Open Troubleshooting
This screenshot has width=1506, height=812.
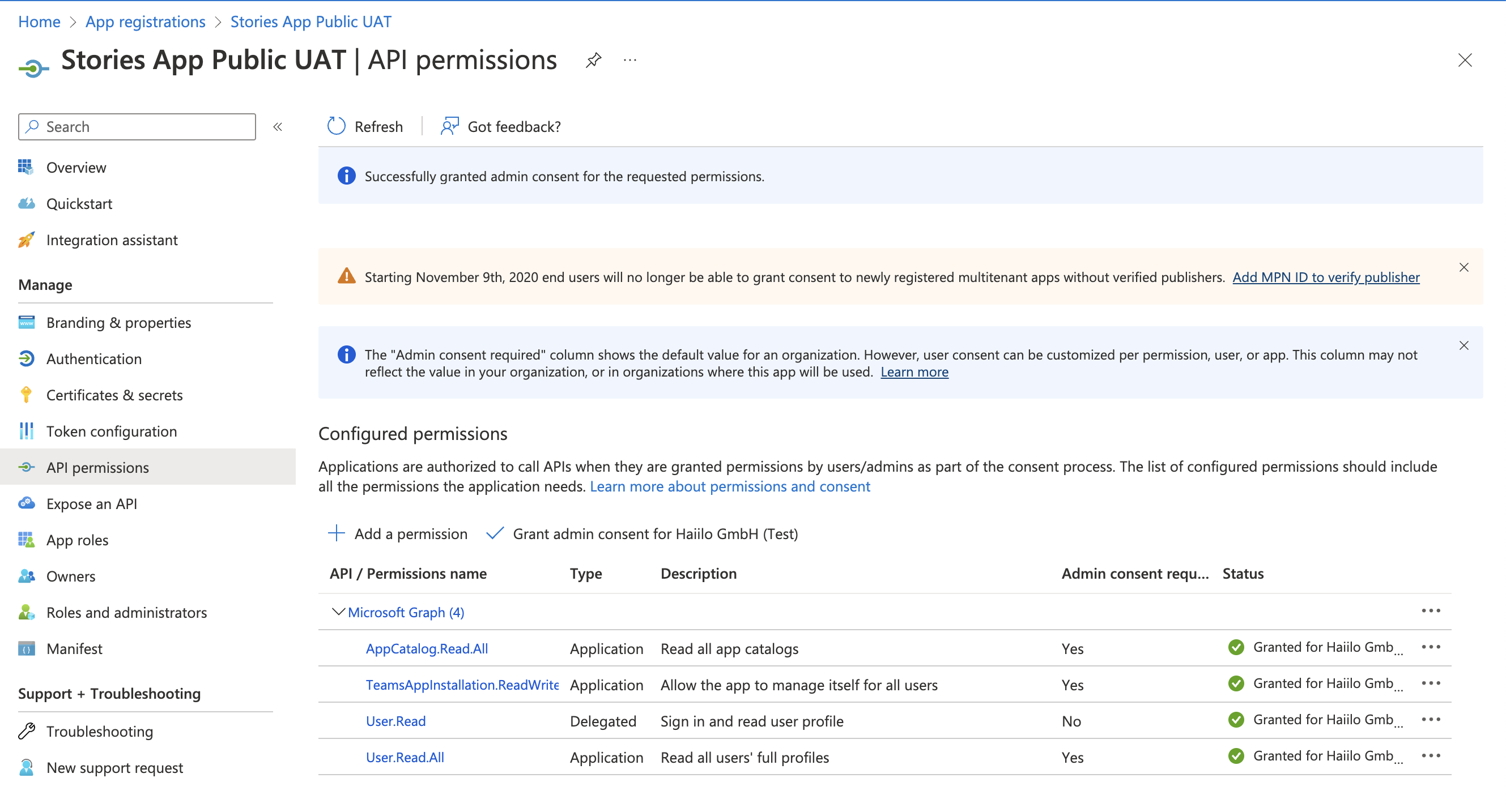coord(99,732)
